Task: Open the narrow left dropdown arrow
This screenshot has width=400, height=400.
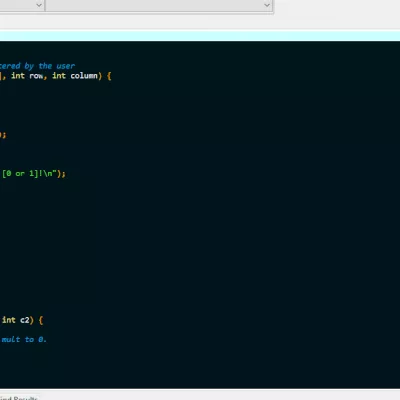Action: 39,5
